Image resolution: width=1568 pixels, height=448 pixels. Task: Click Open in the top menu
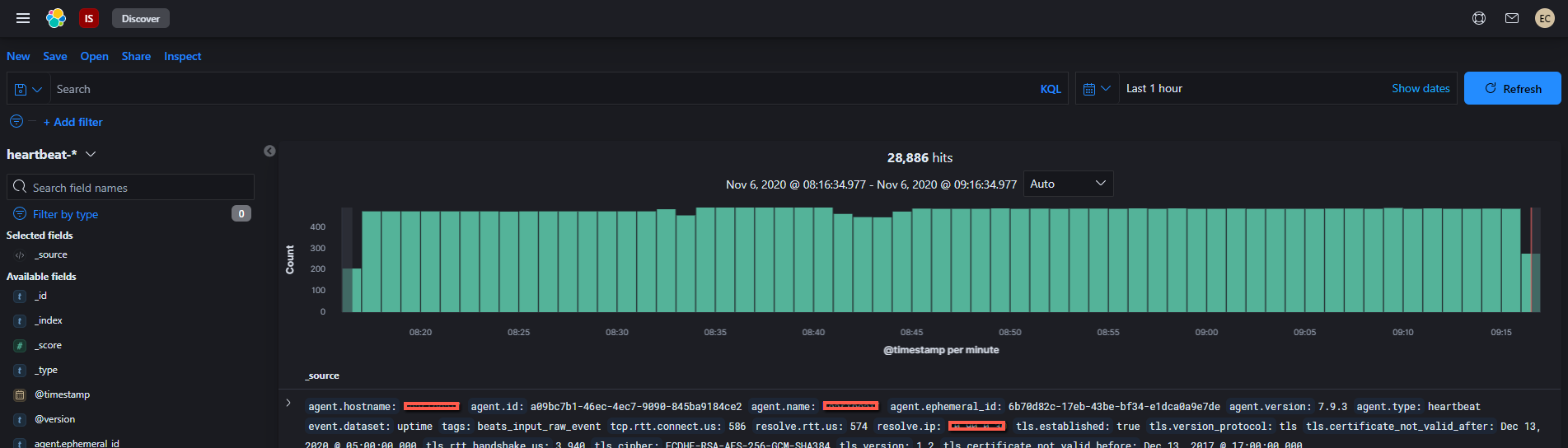point(95,56)
